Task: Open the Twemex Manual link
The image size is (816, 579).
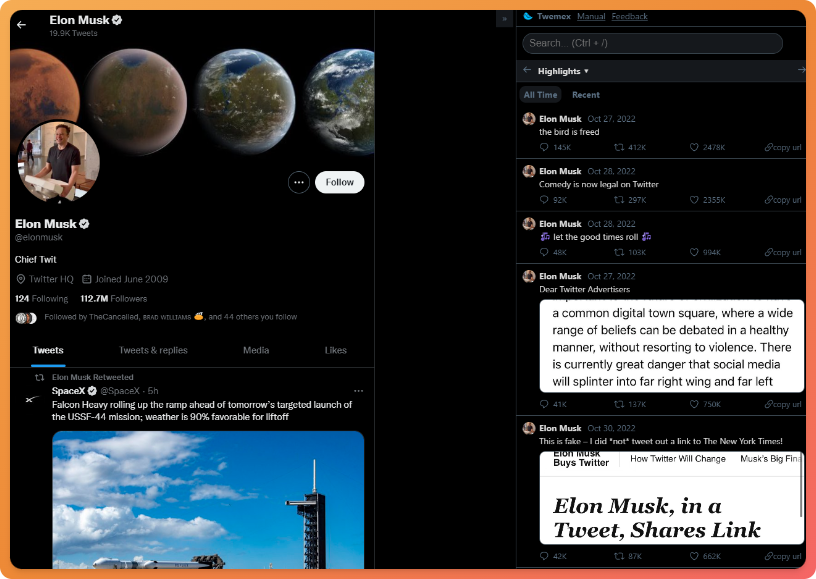Action: pos(591,16)
